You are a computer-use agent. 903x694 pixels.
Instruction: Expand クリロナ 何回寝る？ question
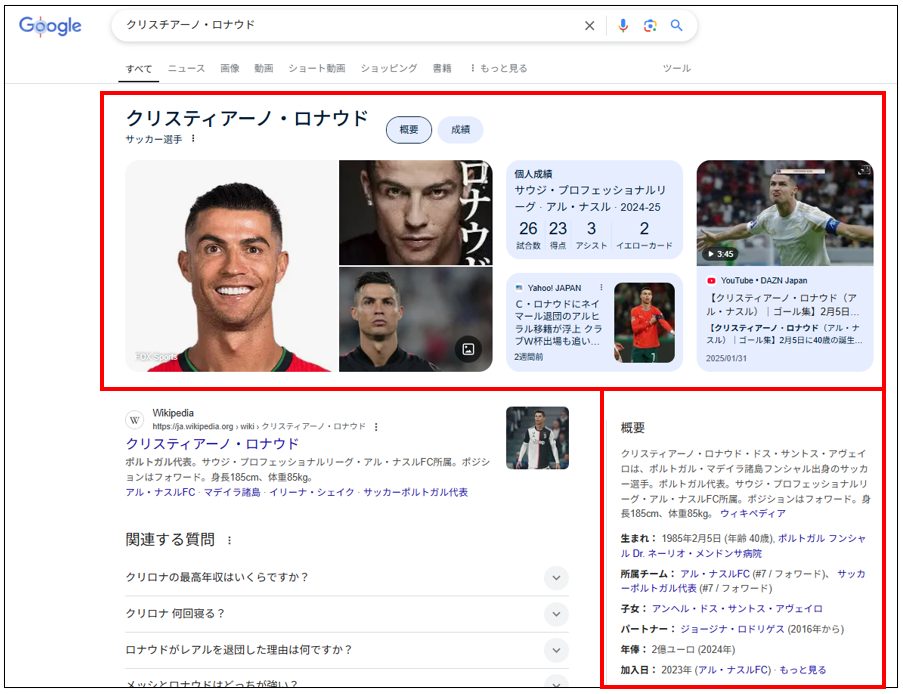tap(347, 614)
